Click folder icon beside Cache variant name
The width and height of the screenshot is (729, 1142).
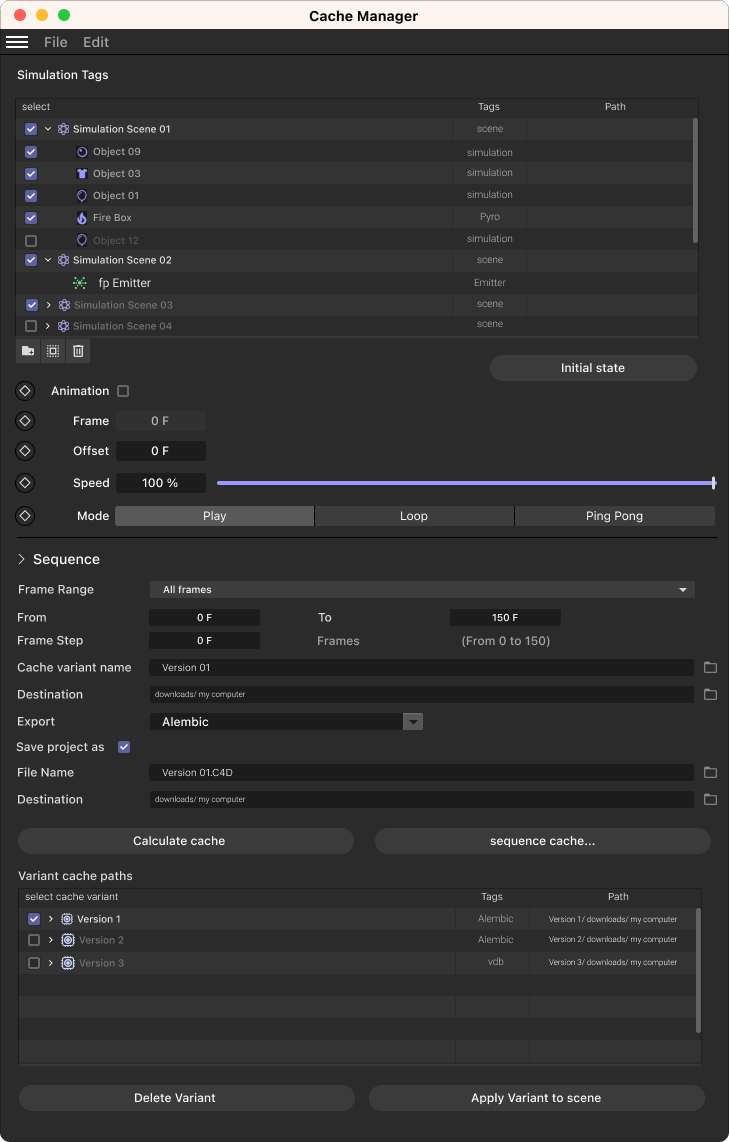[710, 667]
